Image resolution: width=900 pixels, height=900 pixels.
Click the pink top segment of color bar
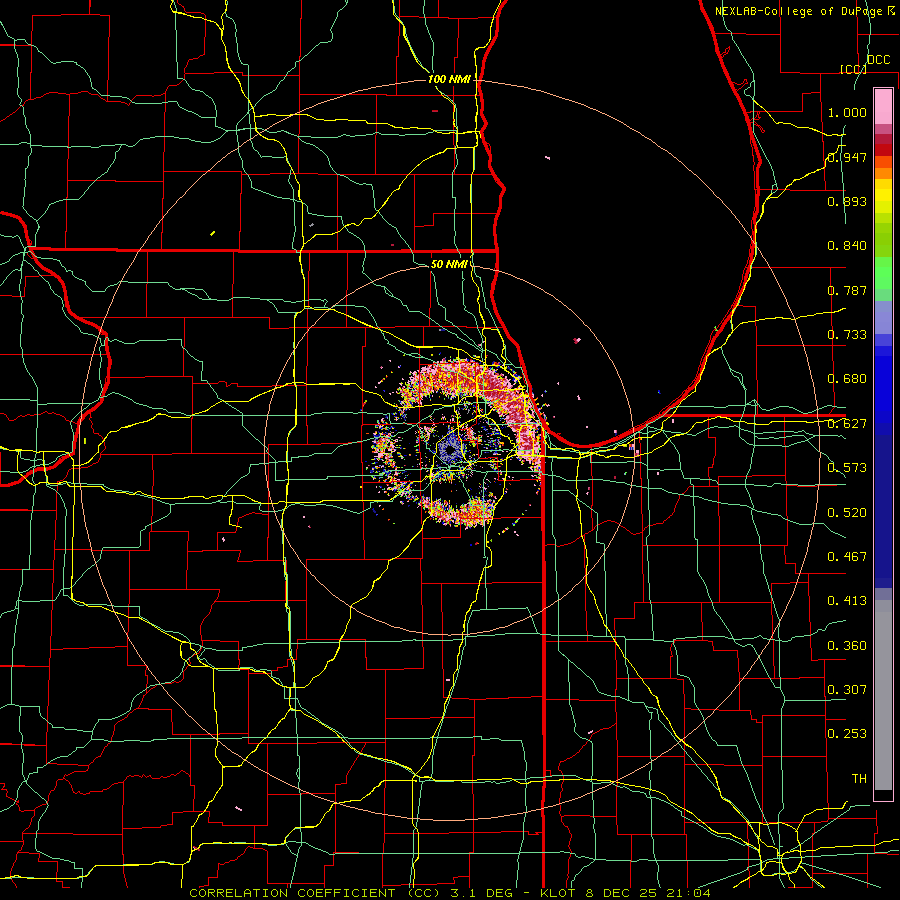click(883, 106)
